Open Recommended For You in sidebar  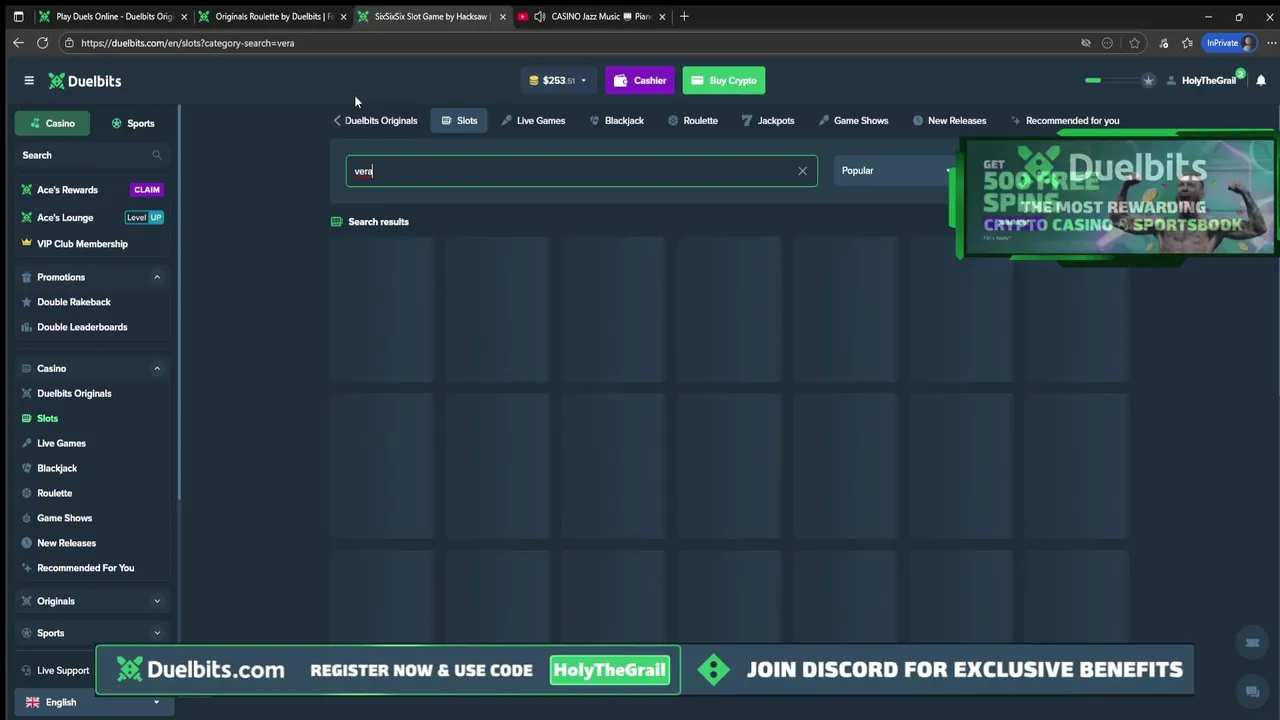pyautogui.click(x=85, y=569)
